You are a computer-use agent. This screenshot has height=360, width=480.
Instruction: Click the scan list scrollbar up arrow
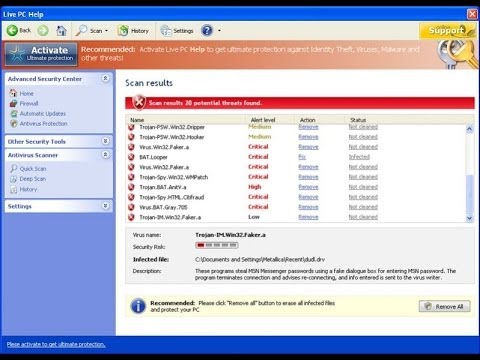[x=469, y=129]
